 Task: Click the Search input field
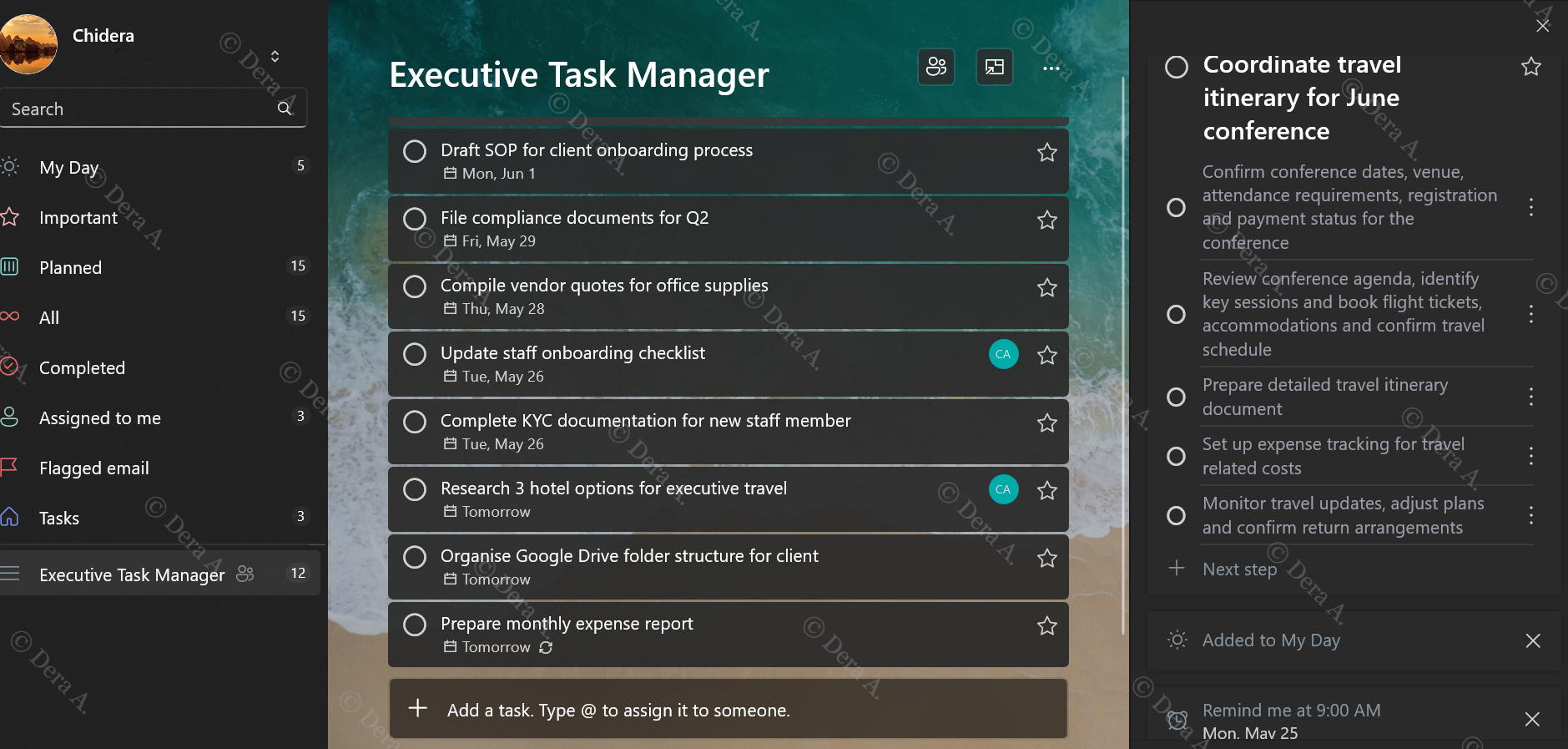click(x=154, y=109)
